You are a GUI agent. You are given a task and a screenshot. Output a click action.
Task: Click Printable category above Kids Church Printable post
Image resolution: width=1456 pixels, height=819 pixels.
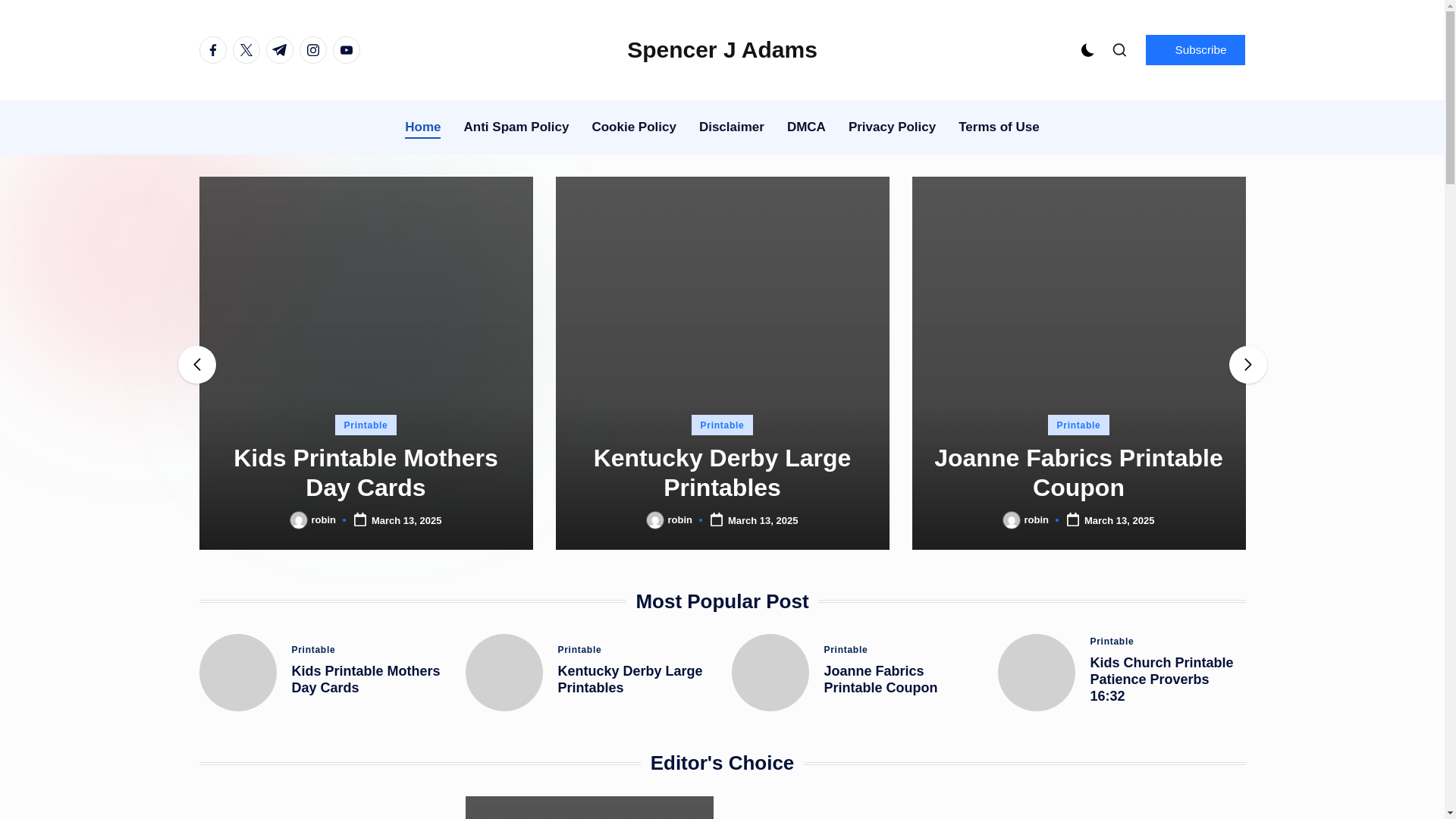[x=1112, y=642]
